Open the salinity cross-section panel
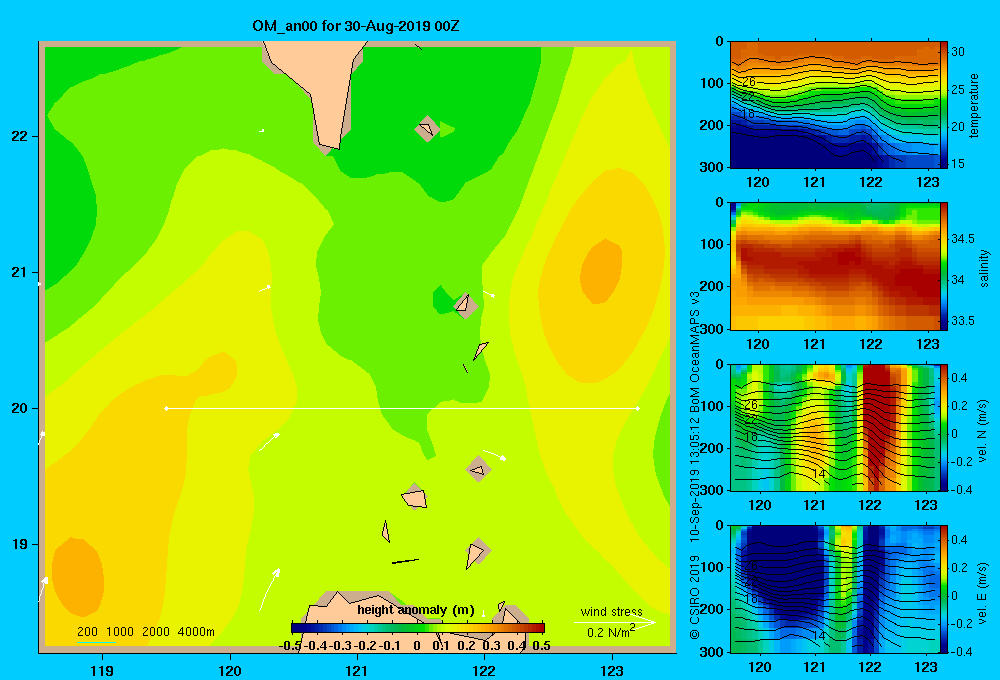1000x680 pixels. point(834,266)
